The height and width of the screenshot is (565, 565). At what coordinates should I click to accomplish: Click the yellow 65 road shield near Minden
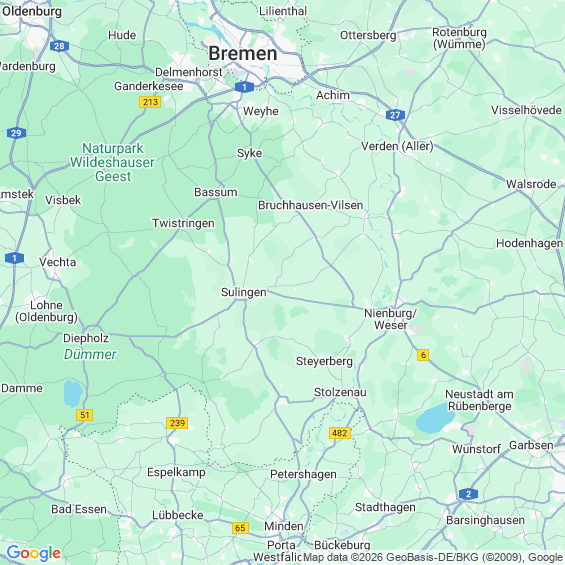(240, 528)
